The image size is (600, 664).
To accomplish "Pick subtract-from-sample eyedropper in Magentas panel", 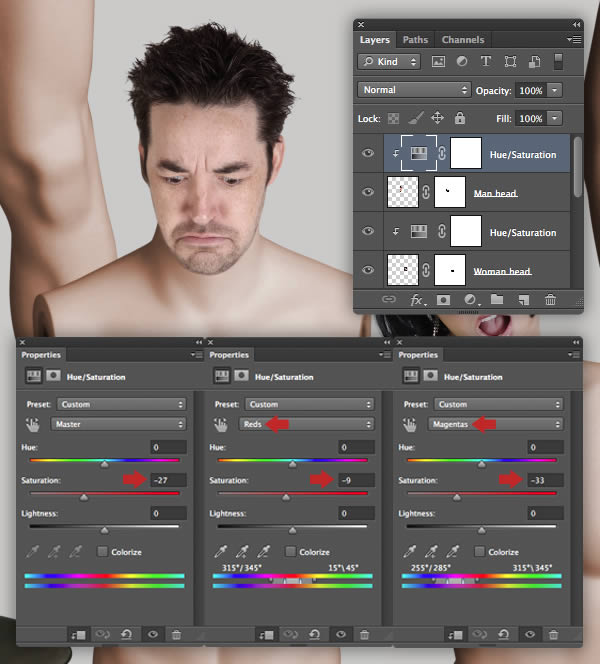I will [453, 551].
